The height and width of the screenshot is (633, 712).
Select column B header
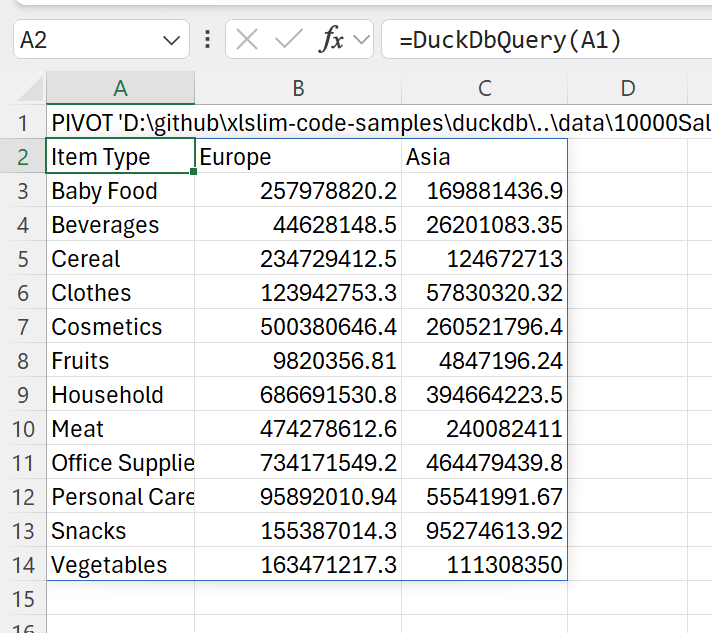click(x=298, y=88)
